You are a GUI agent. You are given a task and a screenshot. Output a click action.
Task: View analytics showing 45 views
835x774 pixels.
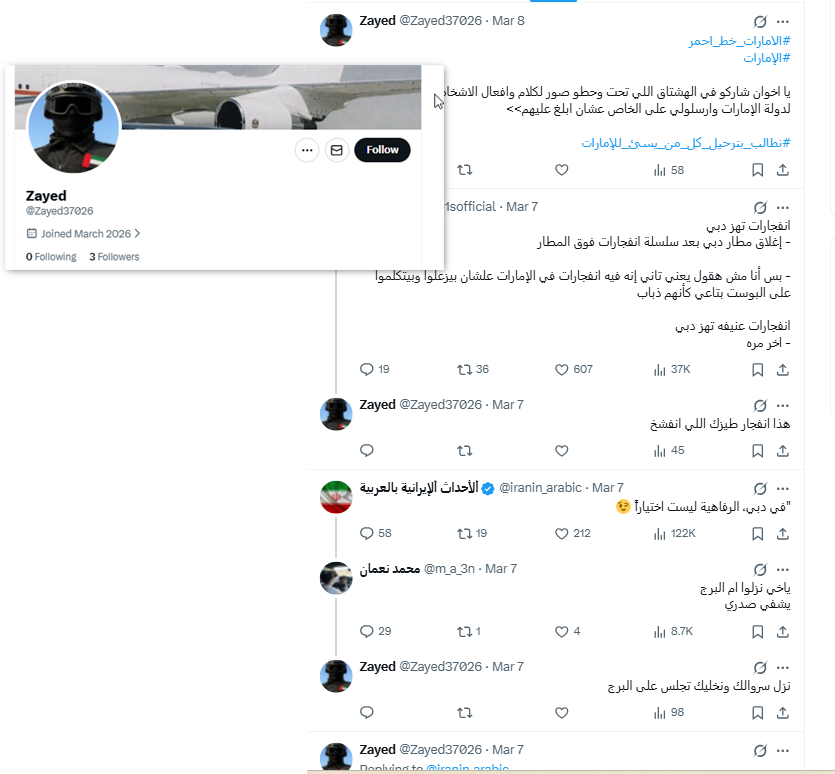click(x=669, y=451)
